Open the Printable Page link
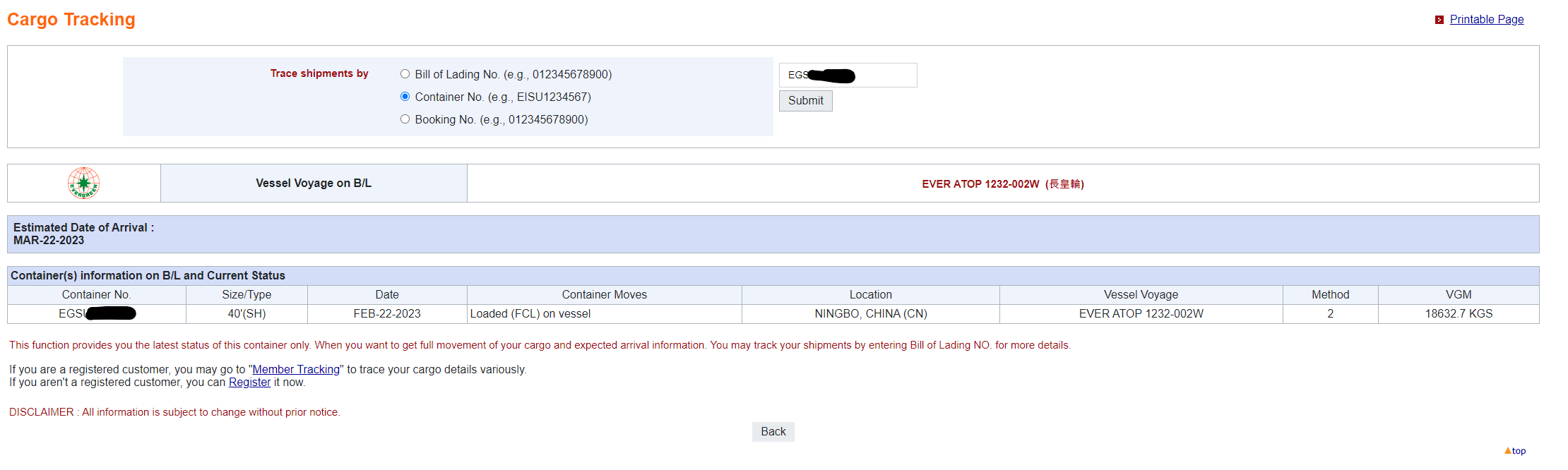Screen dimensions: 1568x470 [x=1486, y=20]
